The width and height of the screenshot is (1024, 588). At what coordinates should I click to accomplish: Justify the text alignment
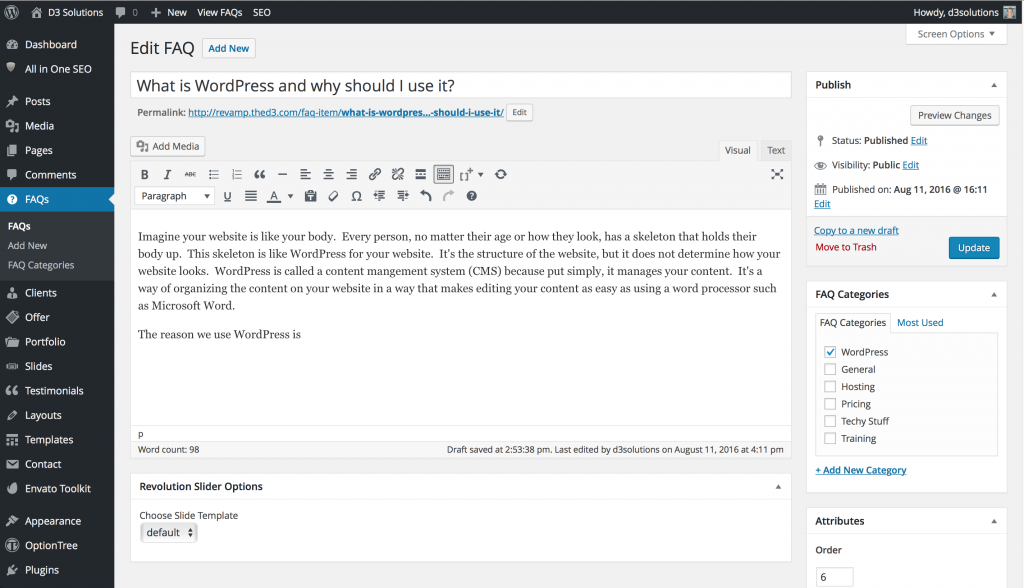coord(251,196)
